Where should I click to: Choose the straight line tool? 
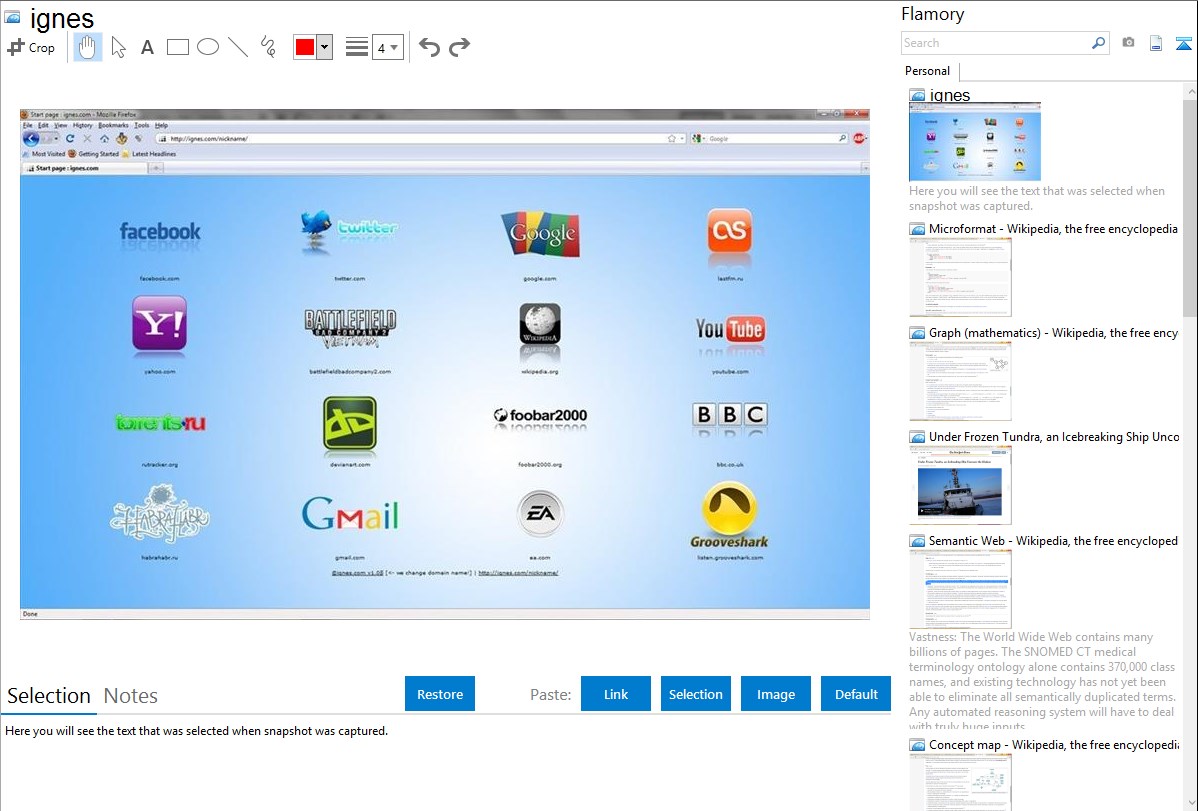(x=238, y=47)
